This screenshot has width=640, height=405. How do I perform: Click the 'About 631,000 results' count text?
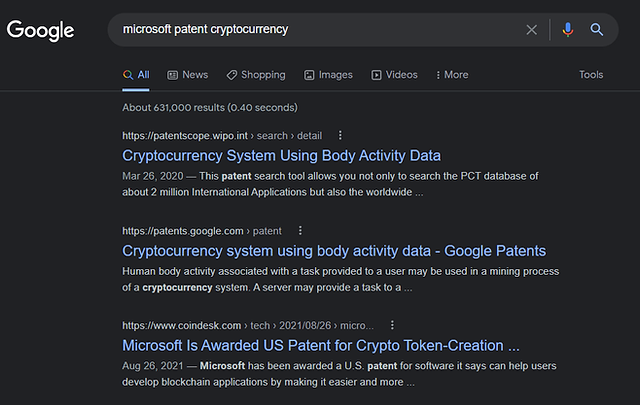pyautogui.click(x=210, y=107)
